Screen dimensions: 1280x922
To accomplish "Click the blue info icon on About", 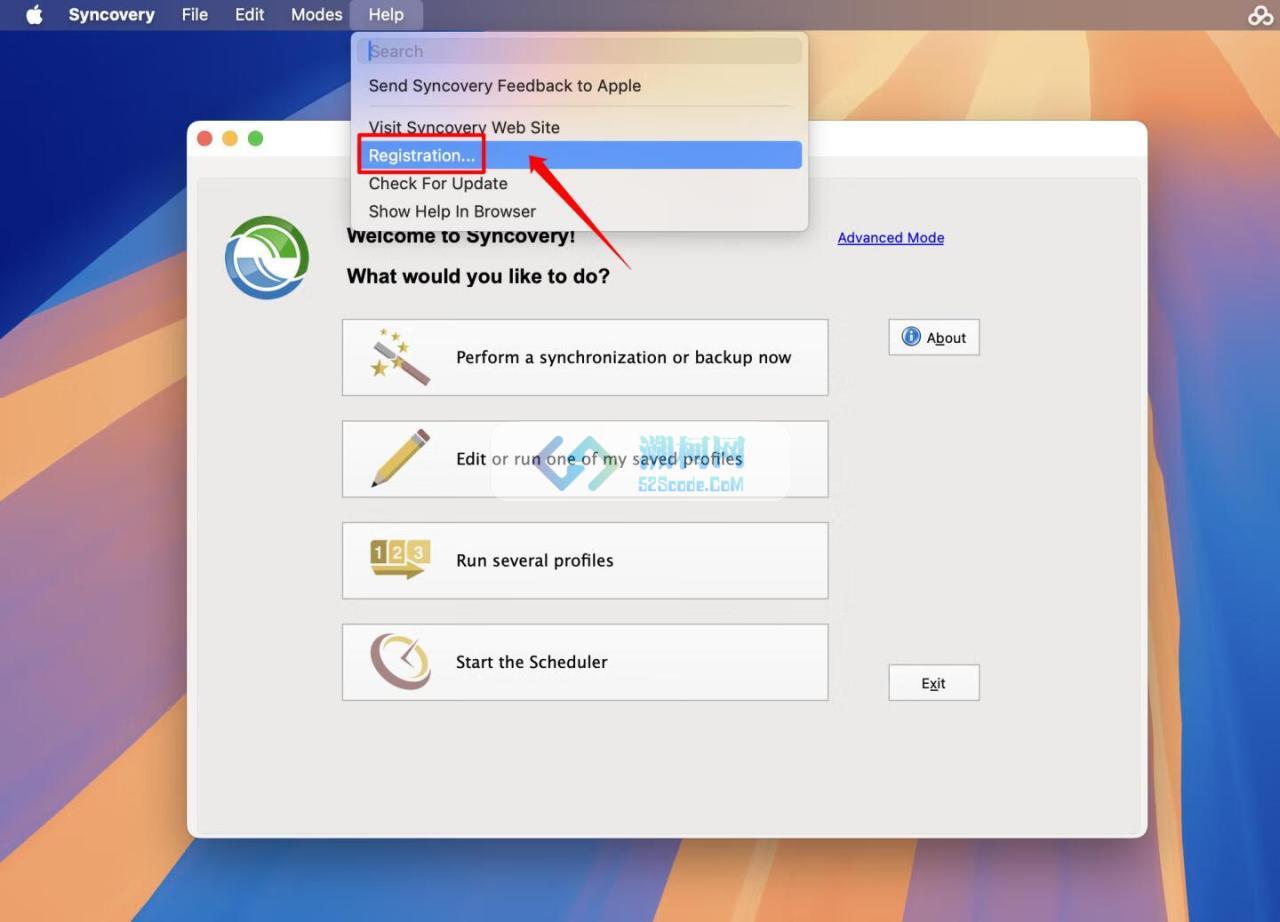I will coord(911,337).
